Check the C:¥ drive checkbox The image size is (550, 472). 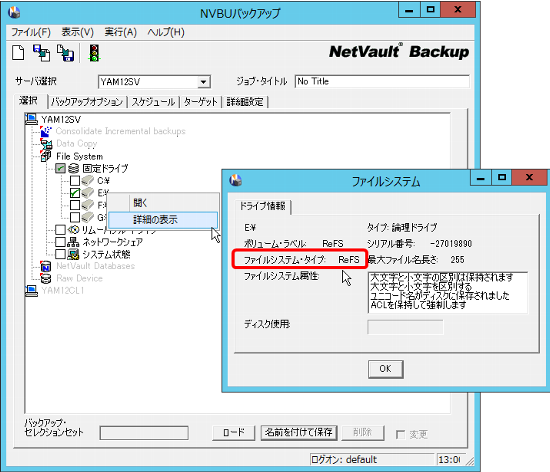75,181
